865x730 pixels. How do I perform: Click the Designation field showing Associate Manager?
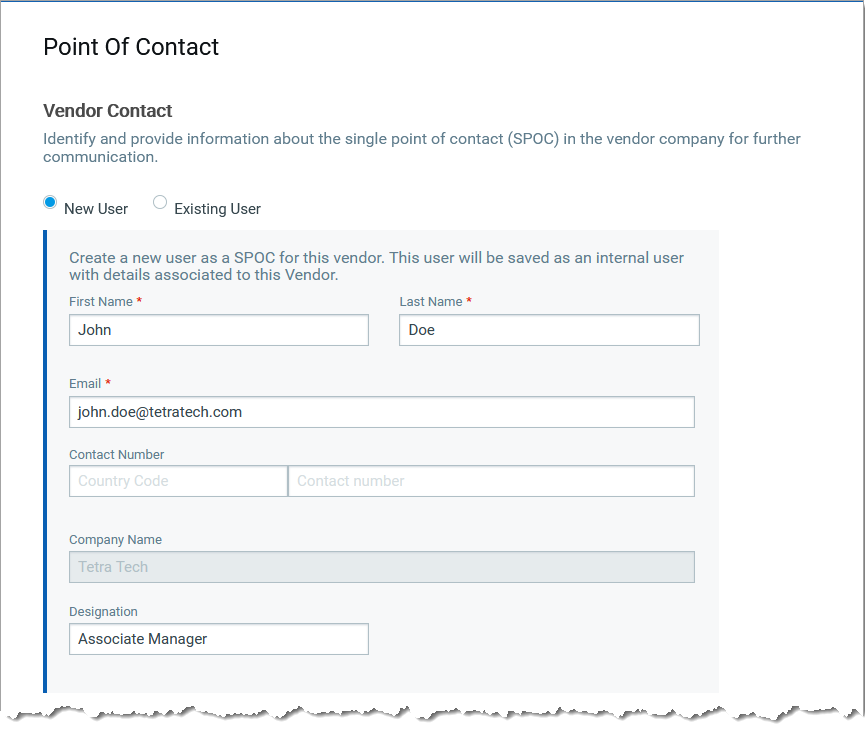point(218,639)
